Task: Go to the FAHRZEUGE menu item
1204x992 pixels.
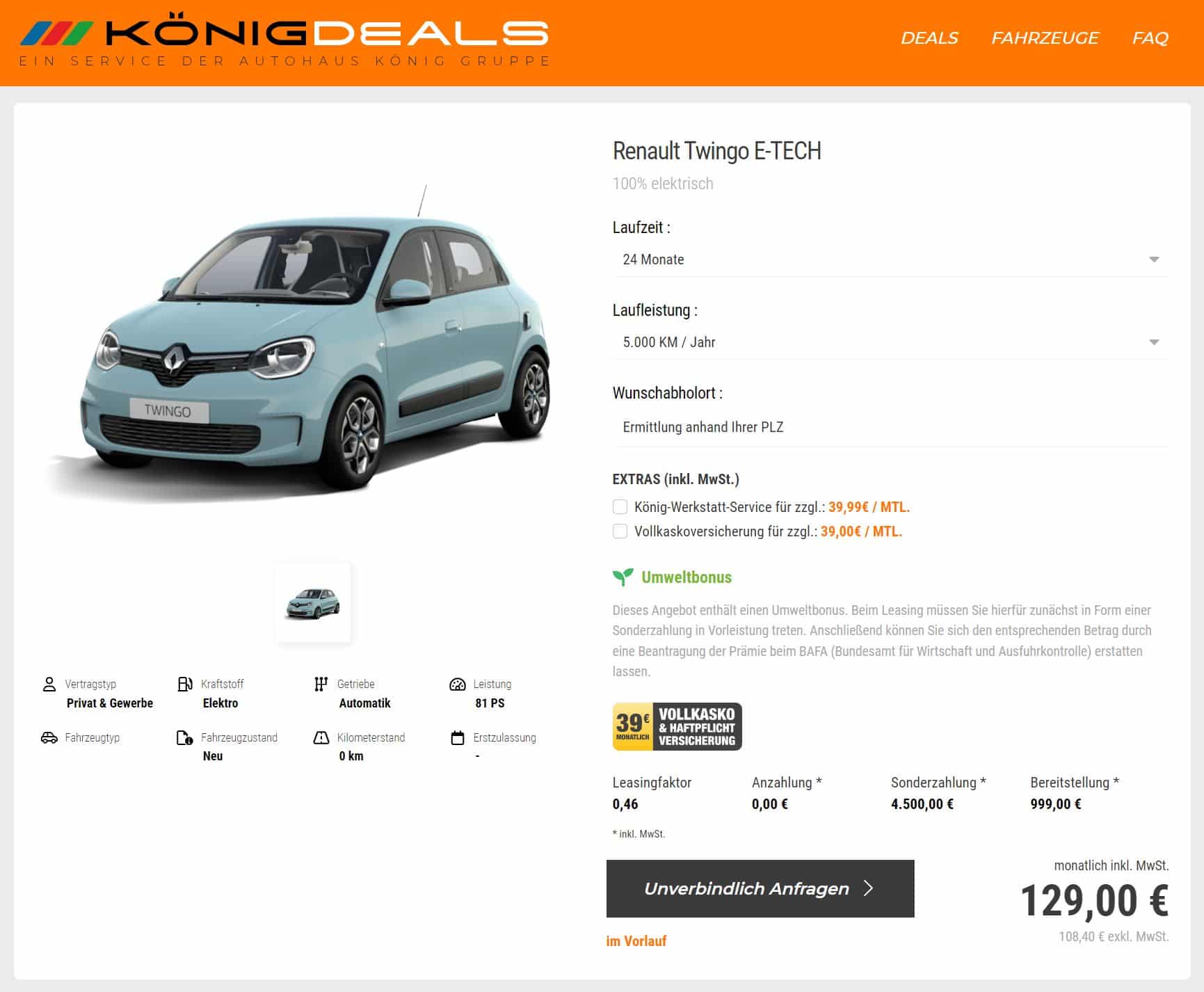Action: point(1045,38)
